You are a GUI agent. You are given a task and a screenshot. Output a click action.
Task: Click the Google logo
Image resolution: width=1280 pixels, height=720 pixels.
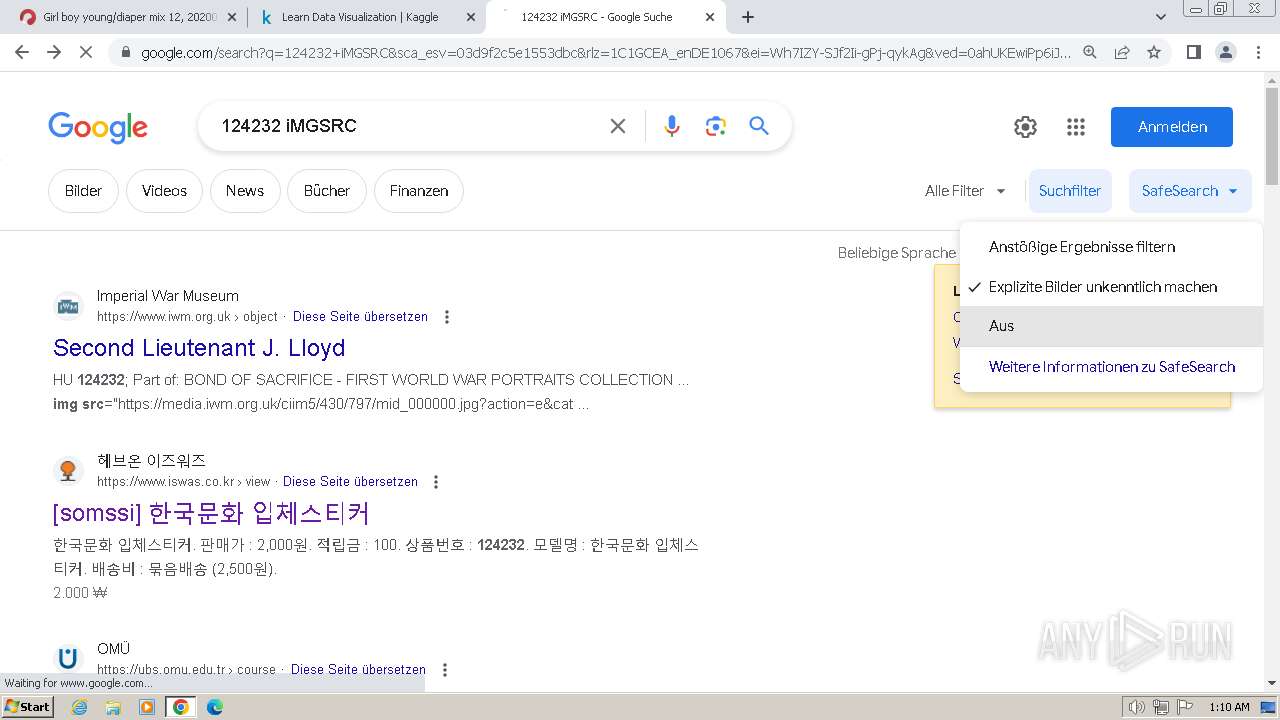click(x=98, y=127)
